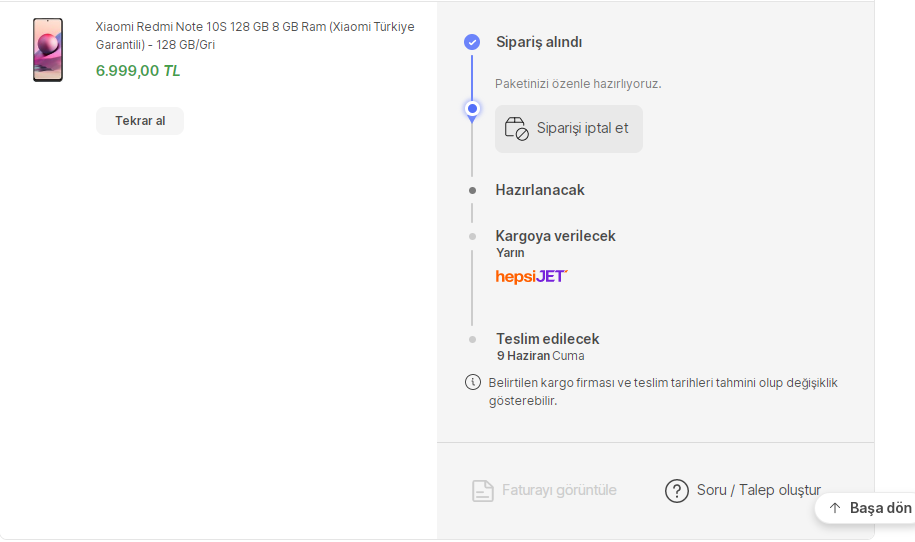Click the info icon beside delivery note
Image resolution: width=915 pixels, height=542 pixels.
(x=473, y=382)
